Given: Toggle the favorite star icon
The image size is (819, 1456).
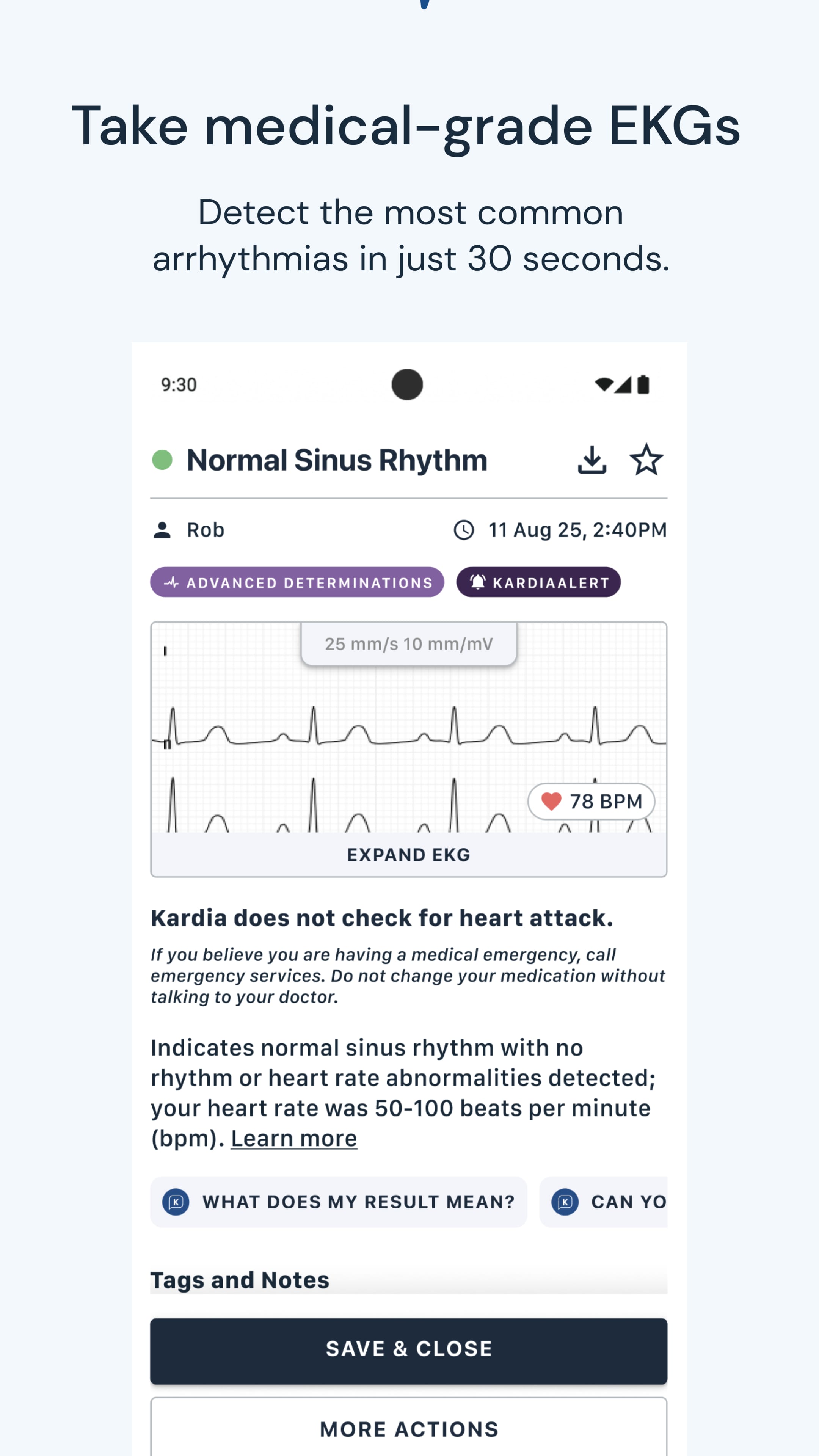Looking at the screenshot, I should click(645, 460).
